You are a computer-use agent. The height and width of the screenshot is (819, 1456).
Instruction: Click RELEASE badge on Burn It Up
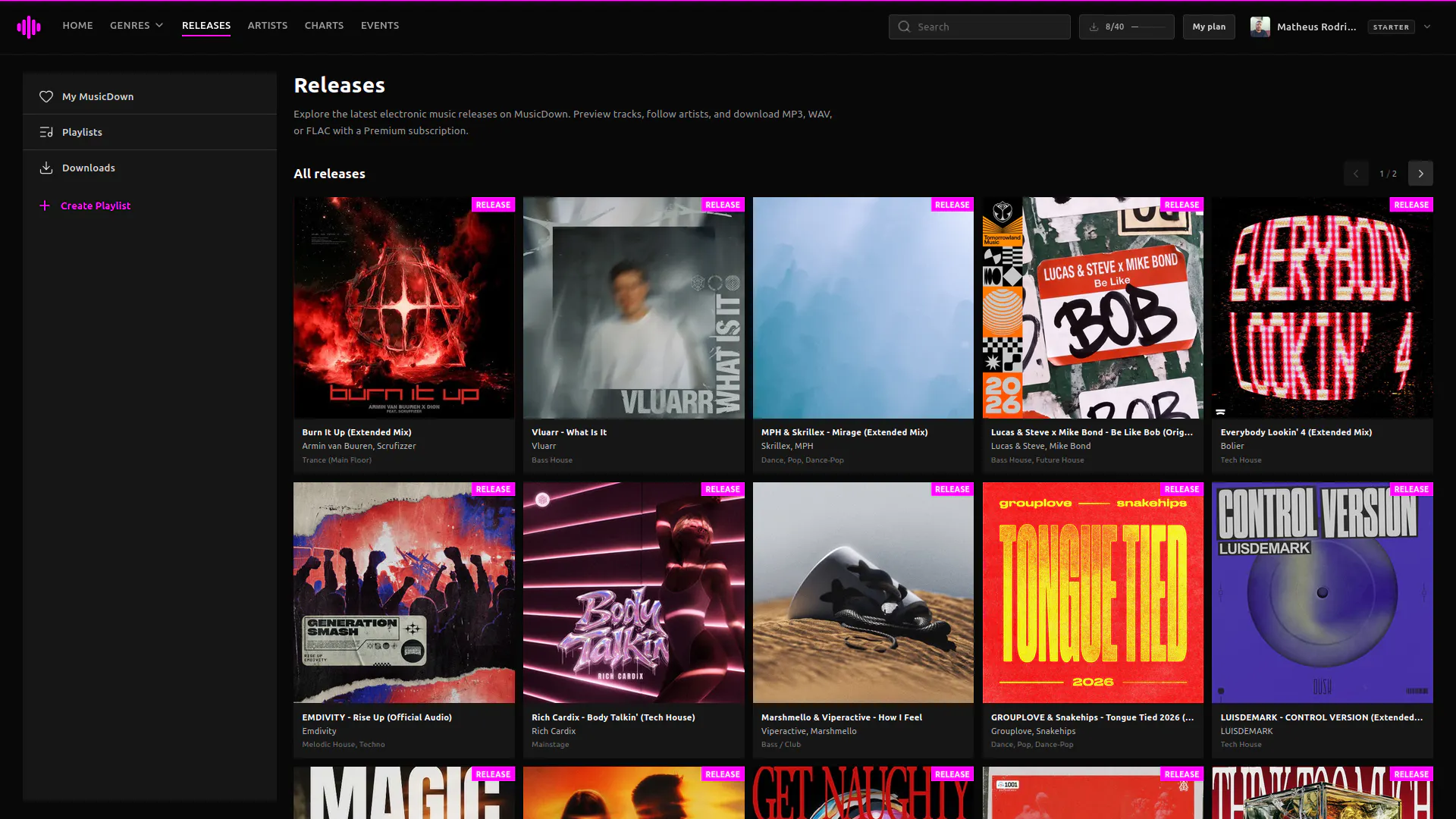tap(493, 205)
